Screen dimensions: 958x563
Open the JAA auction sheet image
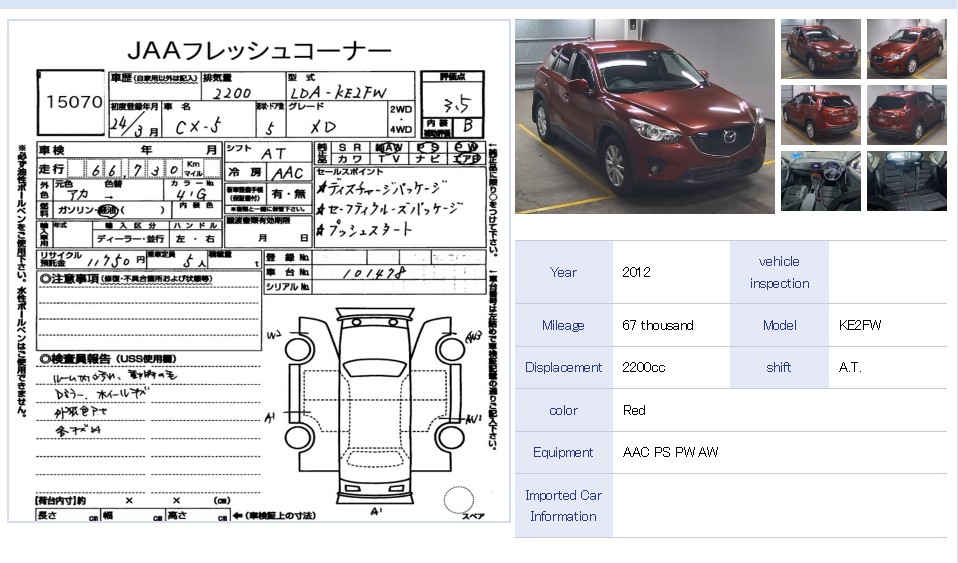point(258,271)
